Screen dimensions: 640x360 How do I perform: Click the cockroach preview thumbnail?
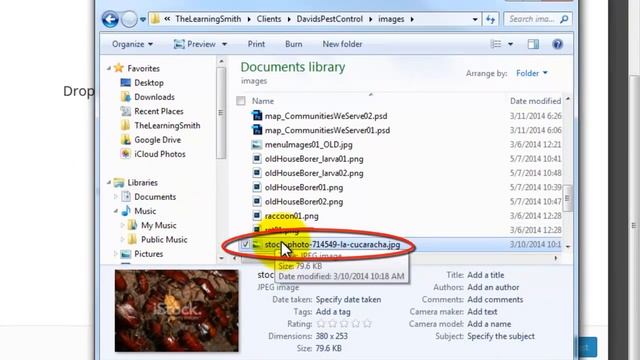(177, 311)
